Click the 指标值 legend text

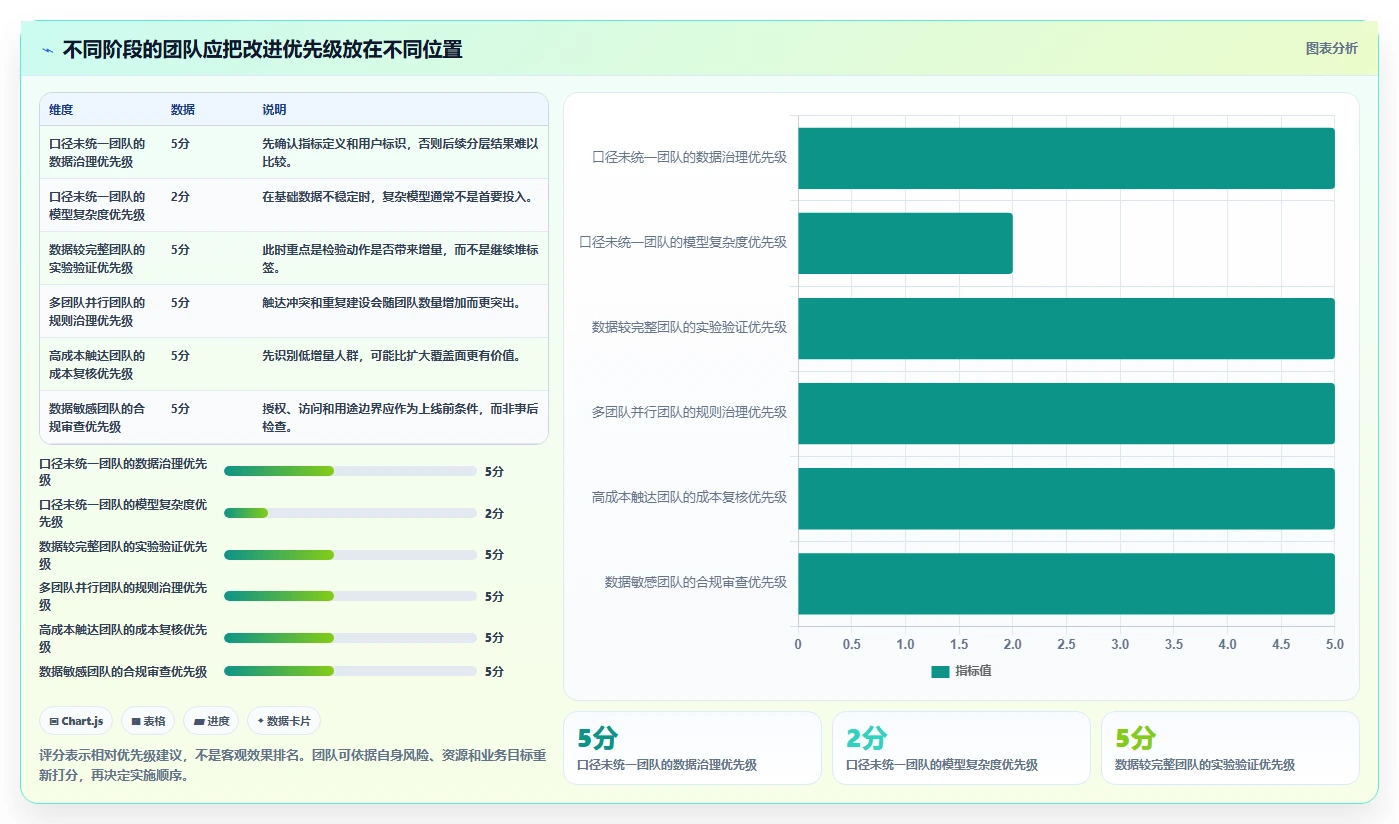pyautogui.click(x=973, y=671)
